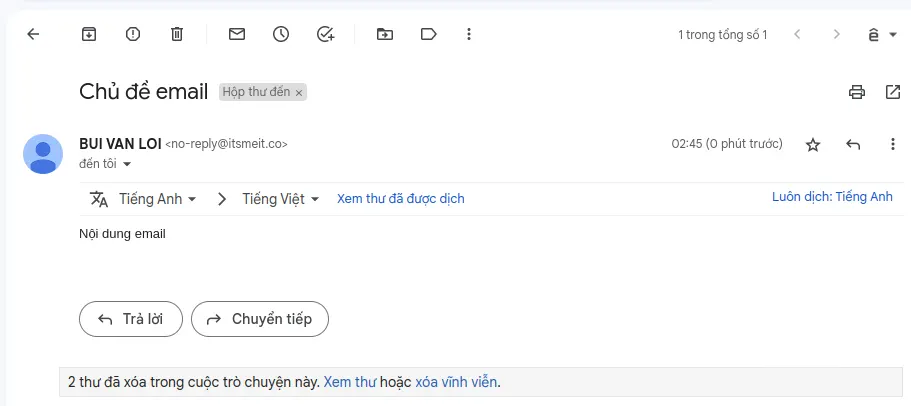Delete the email with the trash icon
Screen dimensions: 911x406
point(177,34)
